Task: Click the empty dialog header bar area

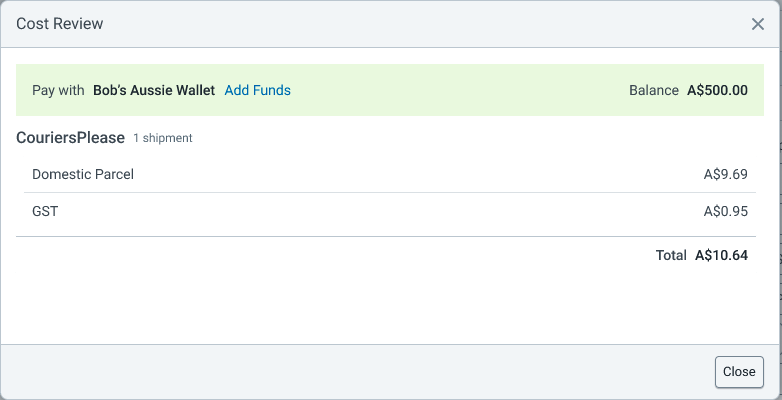Action: coord(424,24)
